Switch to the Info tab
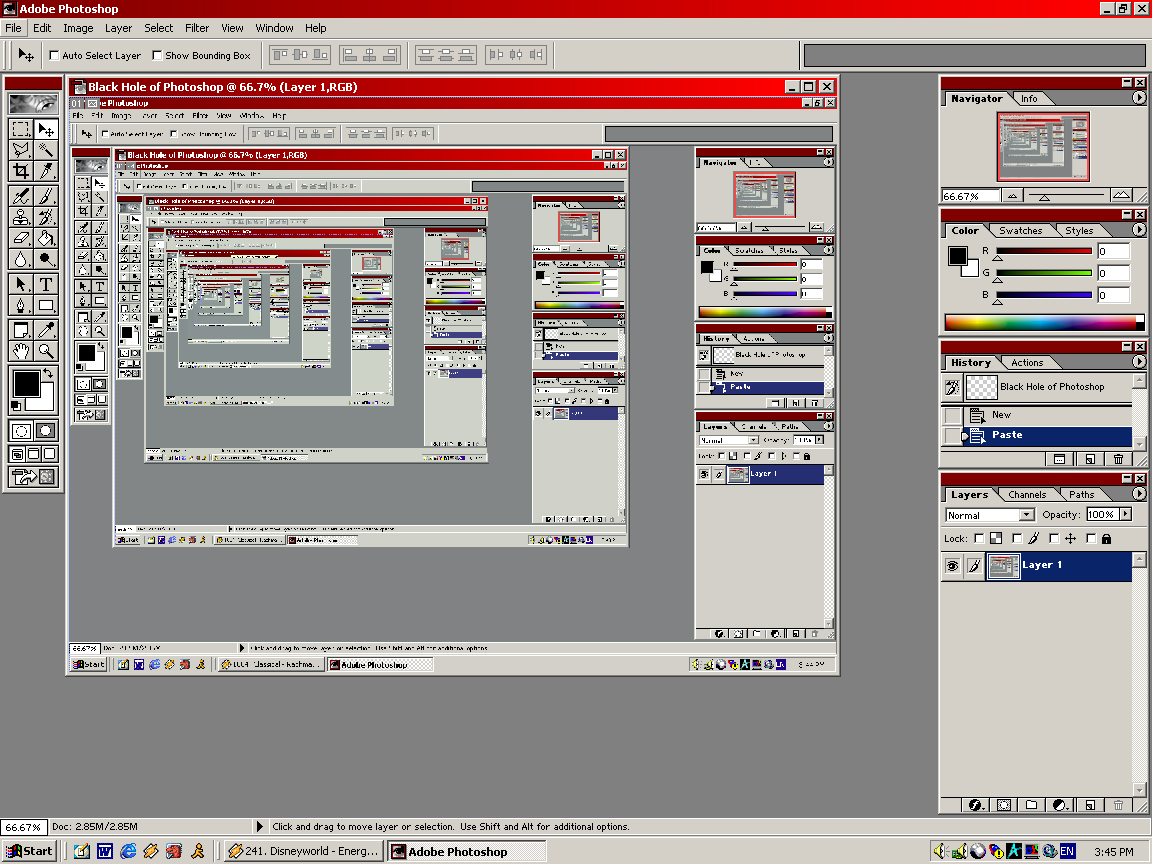 [1029, 98]
